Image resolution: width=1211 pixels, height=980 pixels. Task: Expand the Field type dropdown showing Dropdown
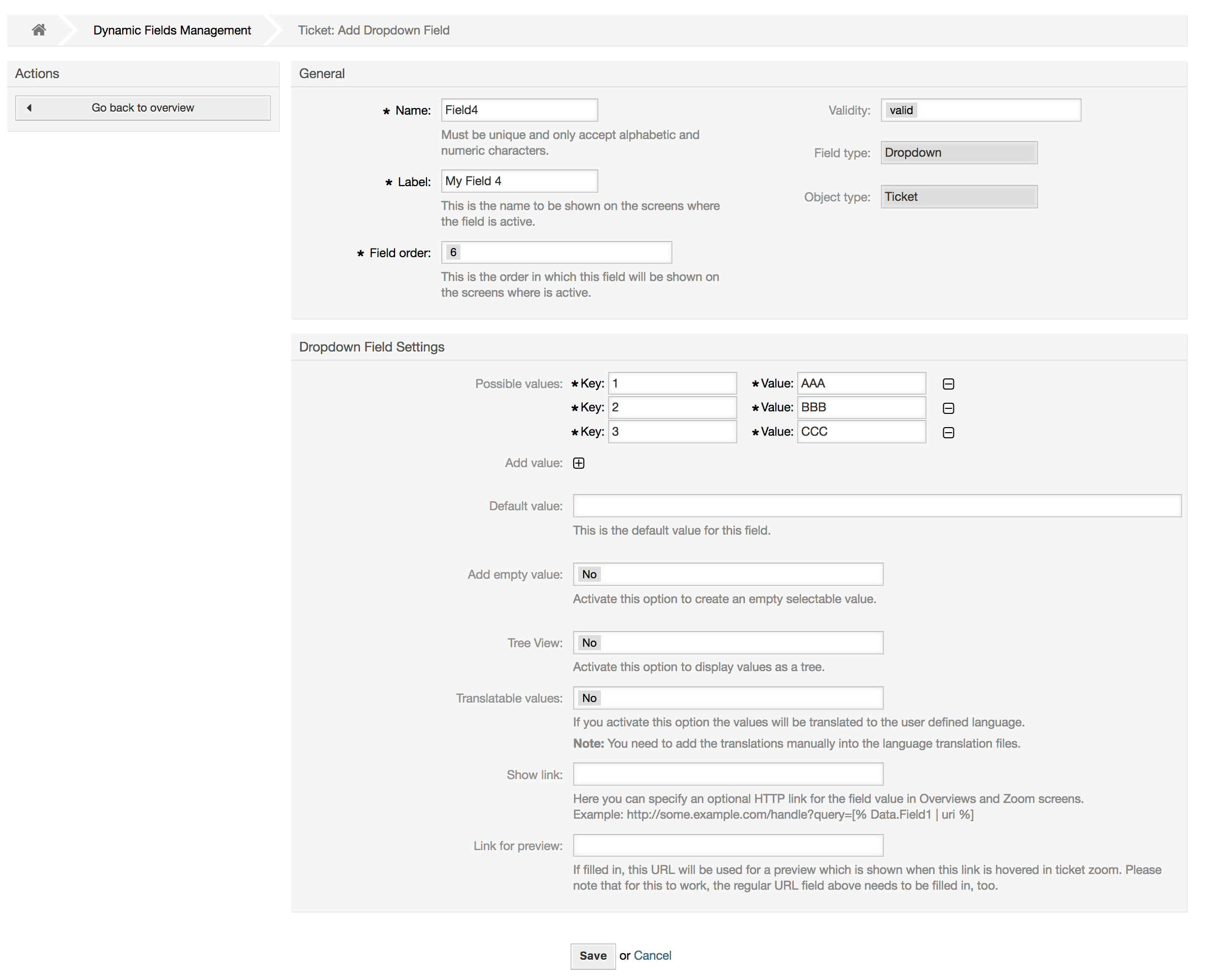click(x=957, y=152)
